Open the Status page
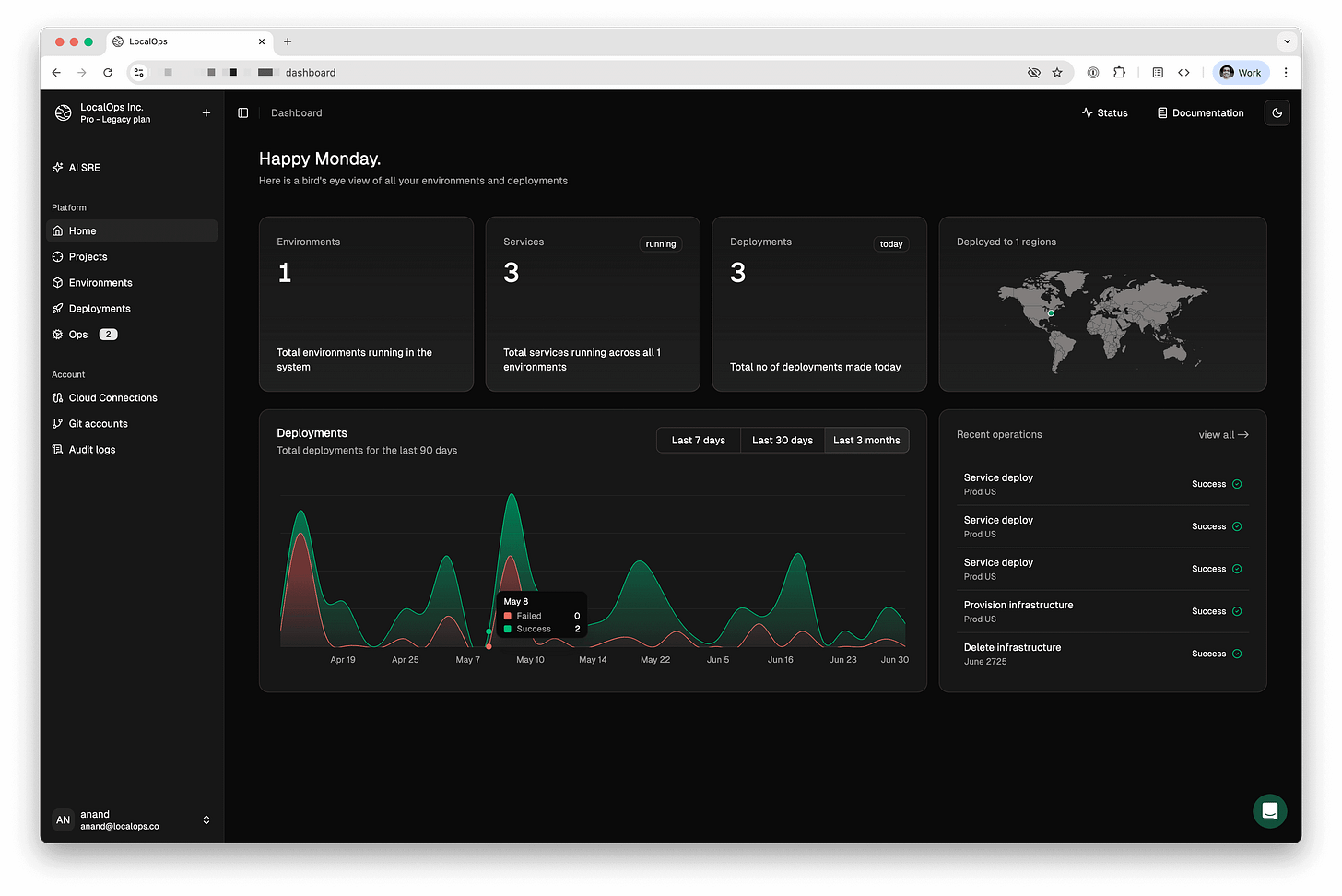This screenshot has height=896, width=1342. click(x=1104, y=113)
